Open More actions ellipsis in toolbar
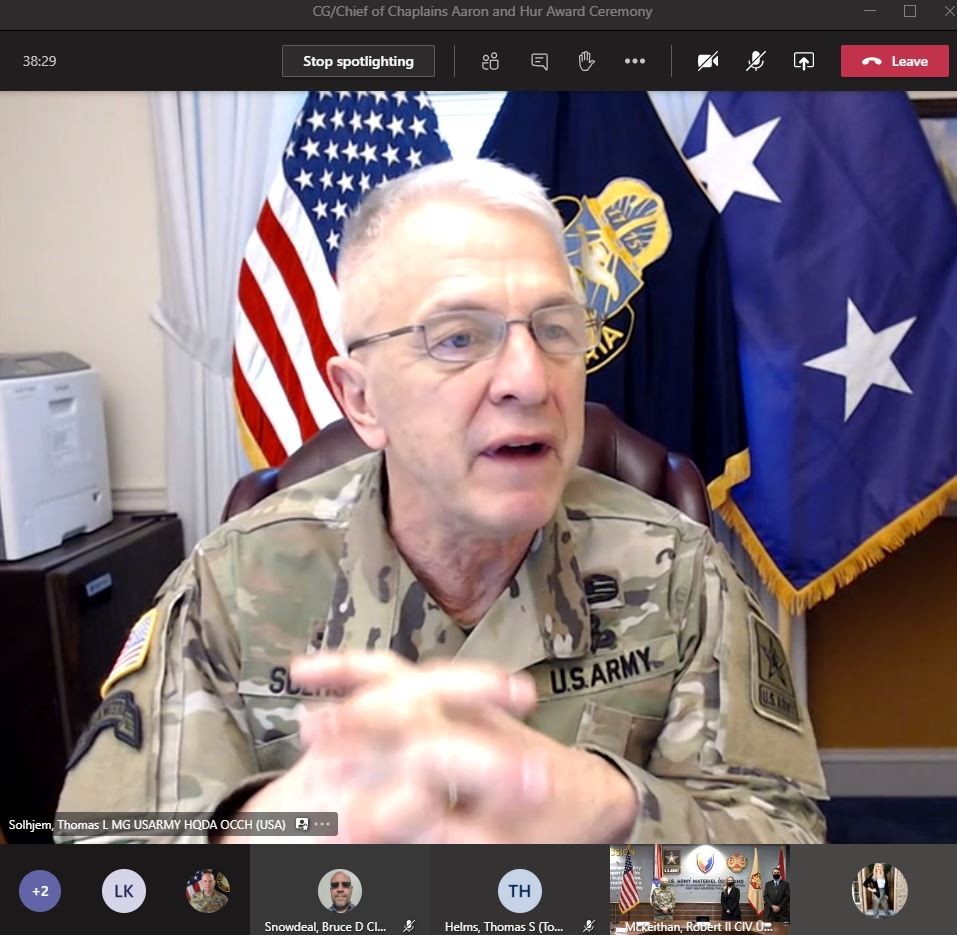957x935 pixels. click(x=635, y=61)
